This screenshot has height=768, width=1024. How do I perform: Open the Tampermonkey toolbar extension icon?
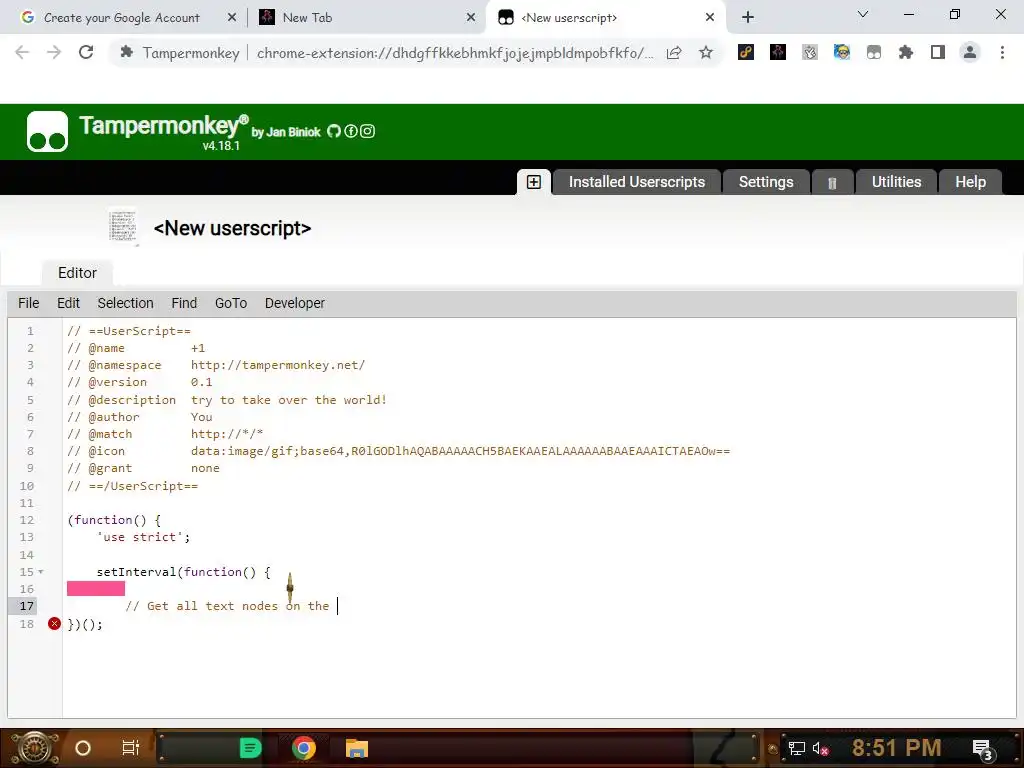[874, 52]
